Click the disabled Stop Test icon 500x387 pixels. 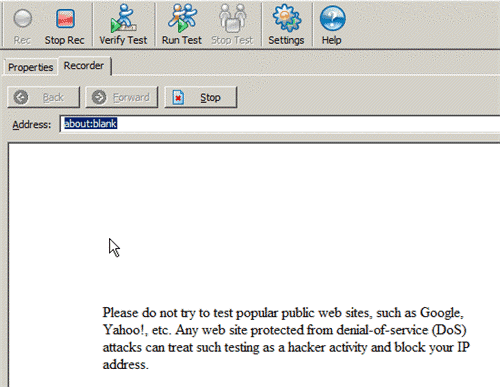pos(232,18)
